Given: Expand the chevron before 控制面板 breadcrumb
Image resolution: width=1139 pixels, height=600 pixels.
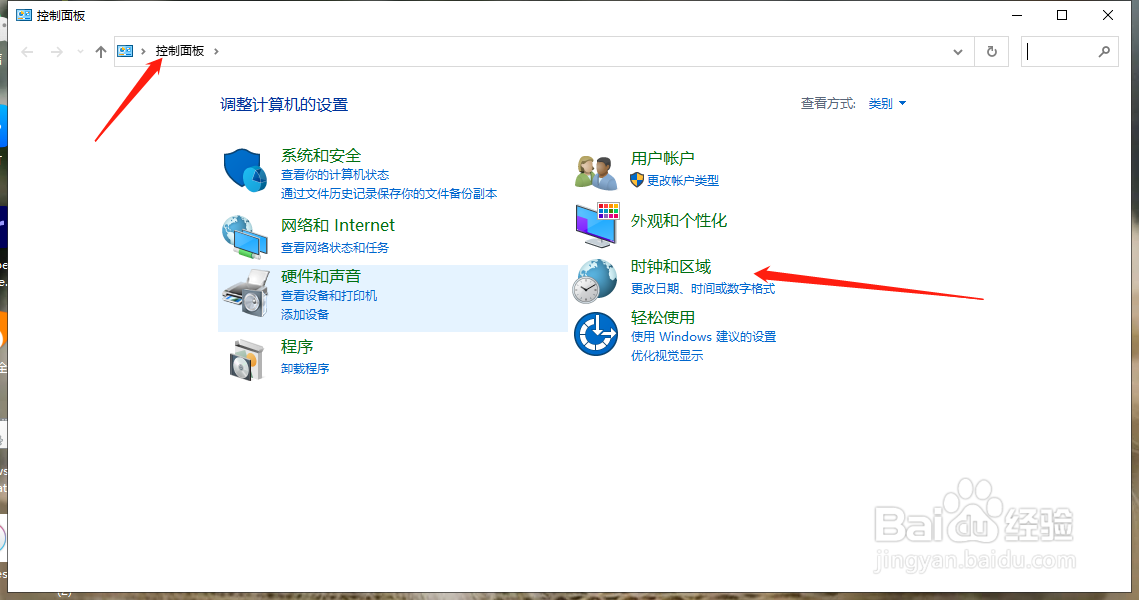Looking at the screenshot, I should point(143,51).
